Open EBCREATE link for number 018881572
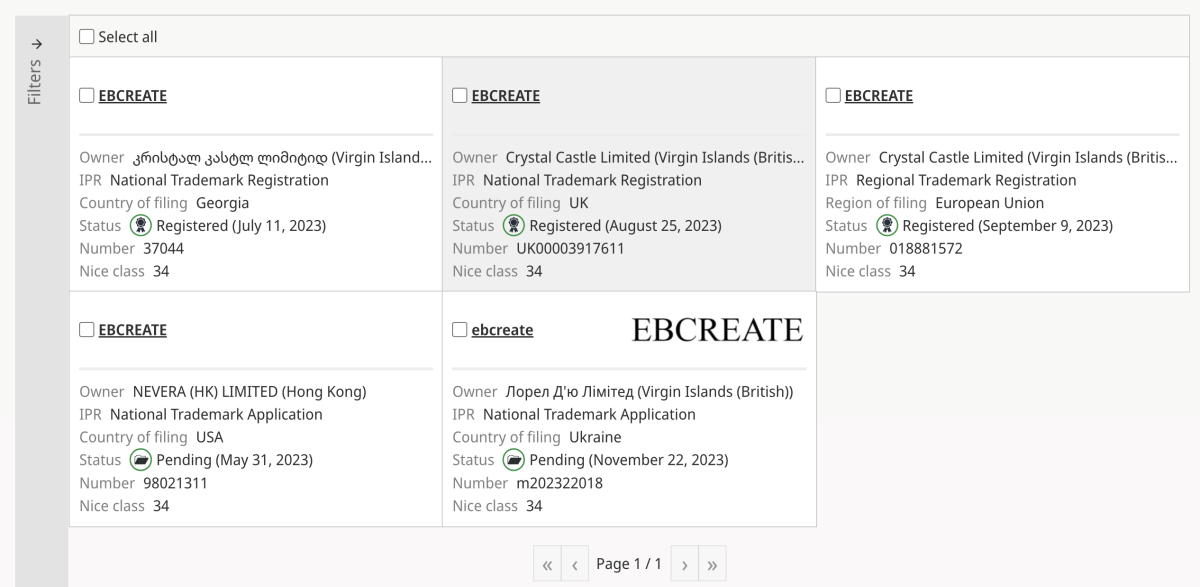Image resolution: width=1200 pixels, height=587 pixels. point(879,96)
